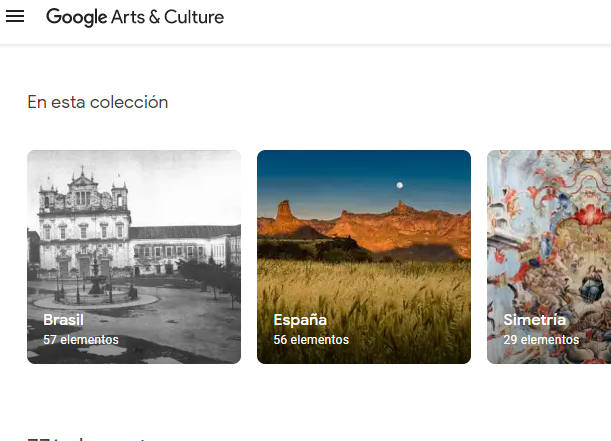The width and height of the screenshot is (611, 441).
Task: Click the España card title
Action: click(300, 320)
